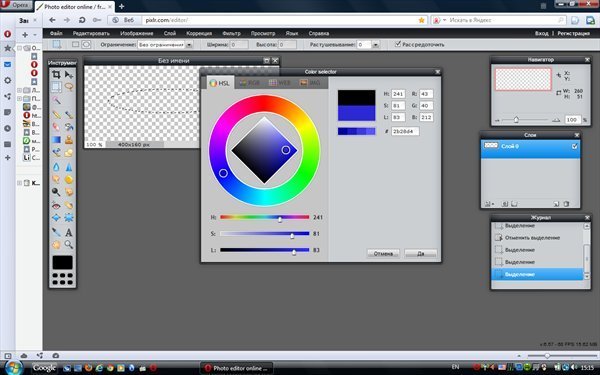Choose the elliptical marquee shape option
Screen dimensions: 600x375
(x=86, y=44)
